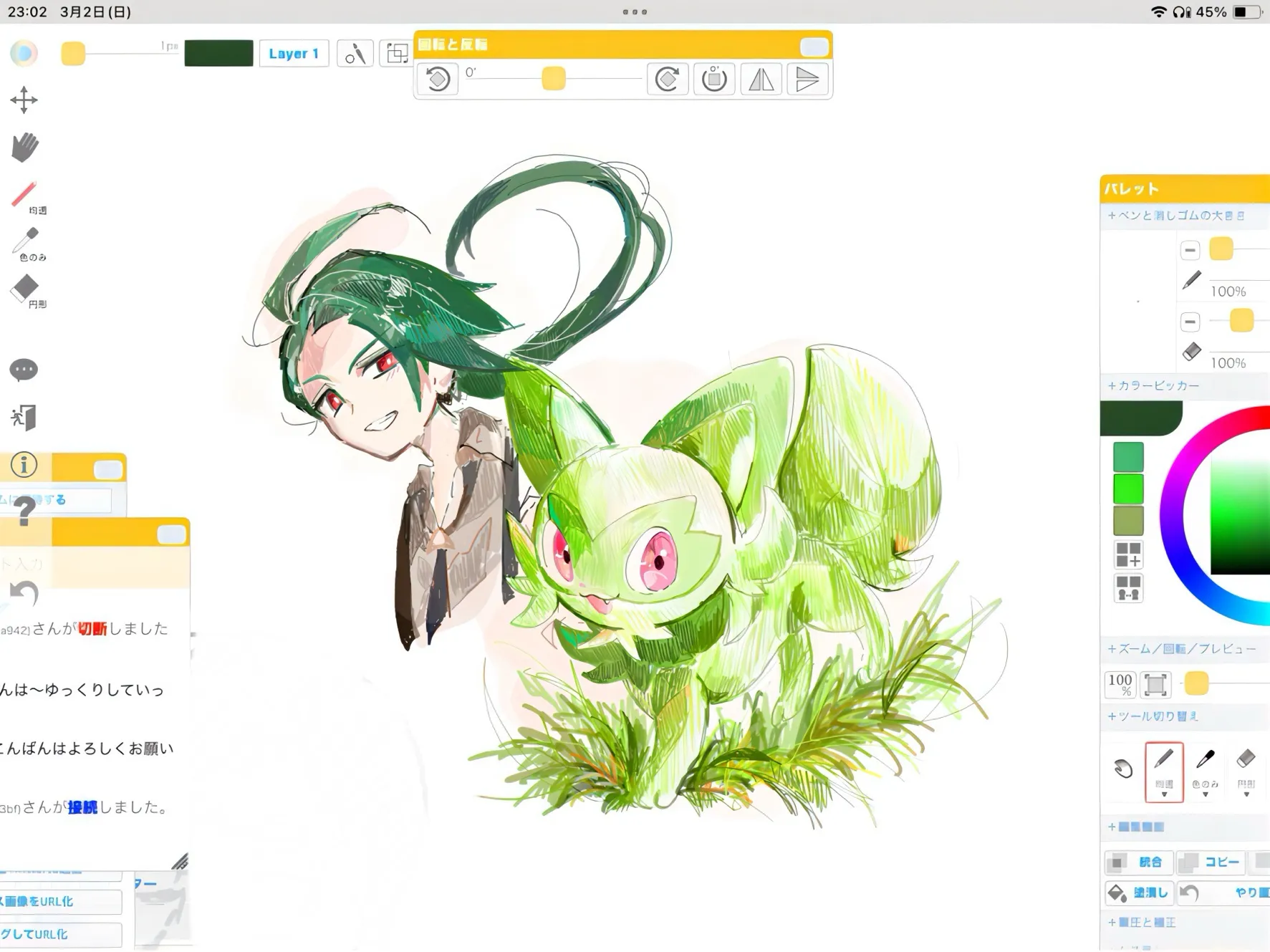Select the lasso hand tool in palette
This screenshot has width=1270, height=952.
pos(1123,769)
